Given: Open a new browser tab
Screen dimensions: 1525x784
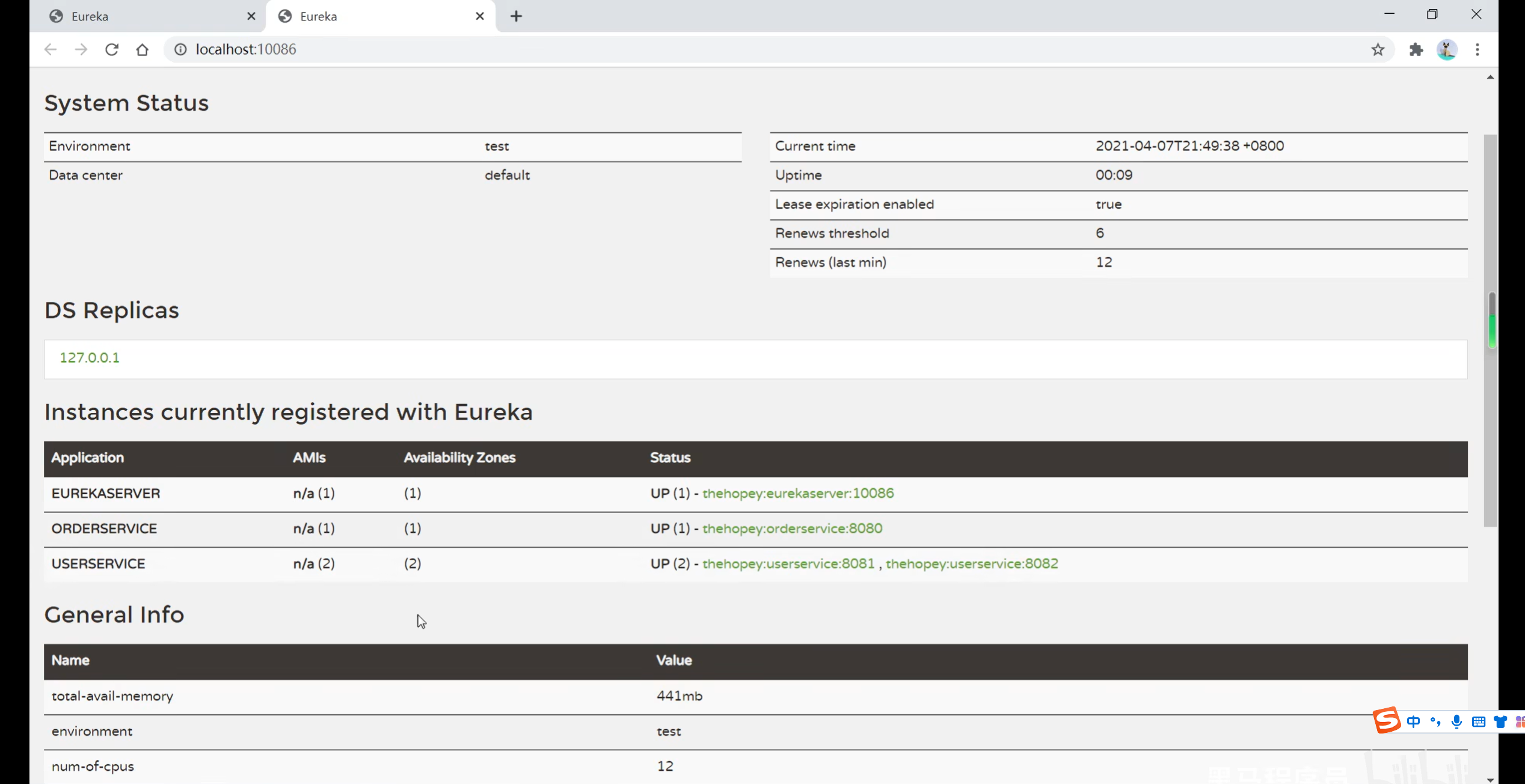Looking at the screenshot, I should pyautogui.click(x=516, y=16).
